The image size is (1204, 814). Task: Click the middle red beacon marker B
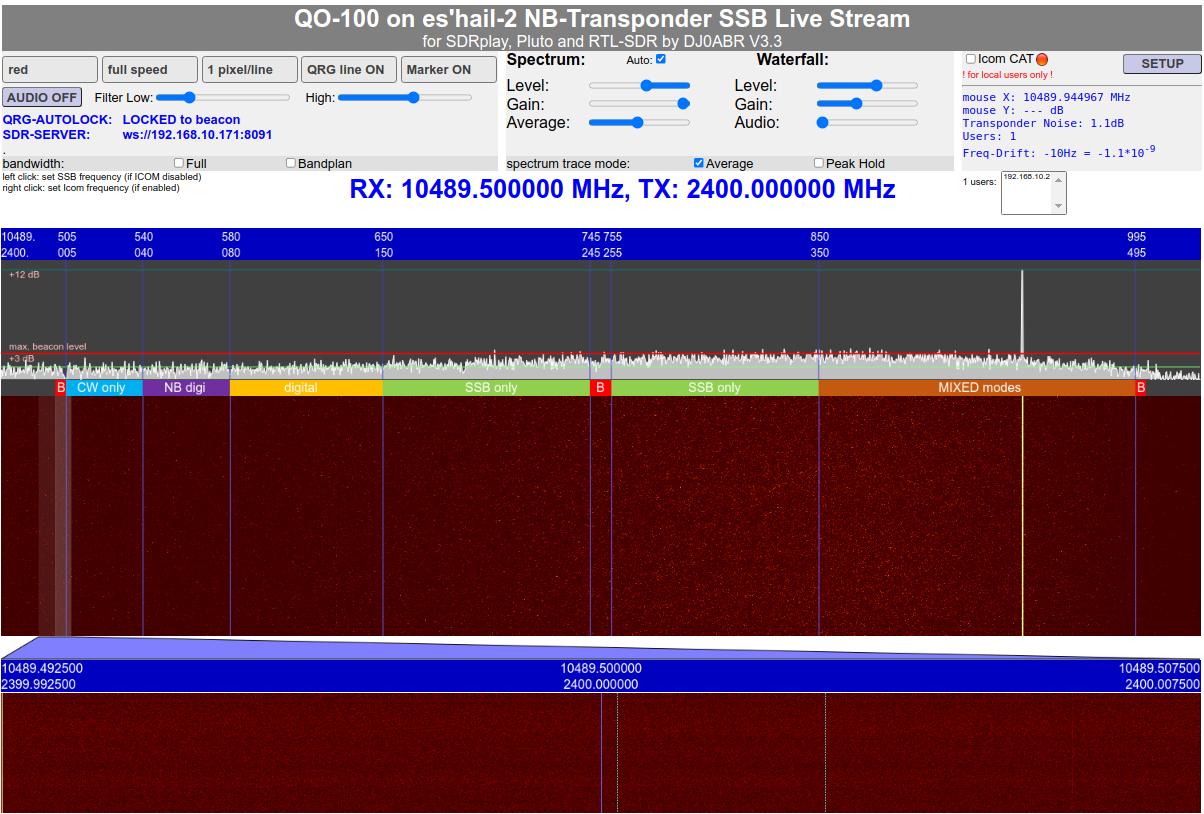coord(600,387)
